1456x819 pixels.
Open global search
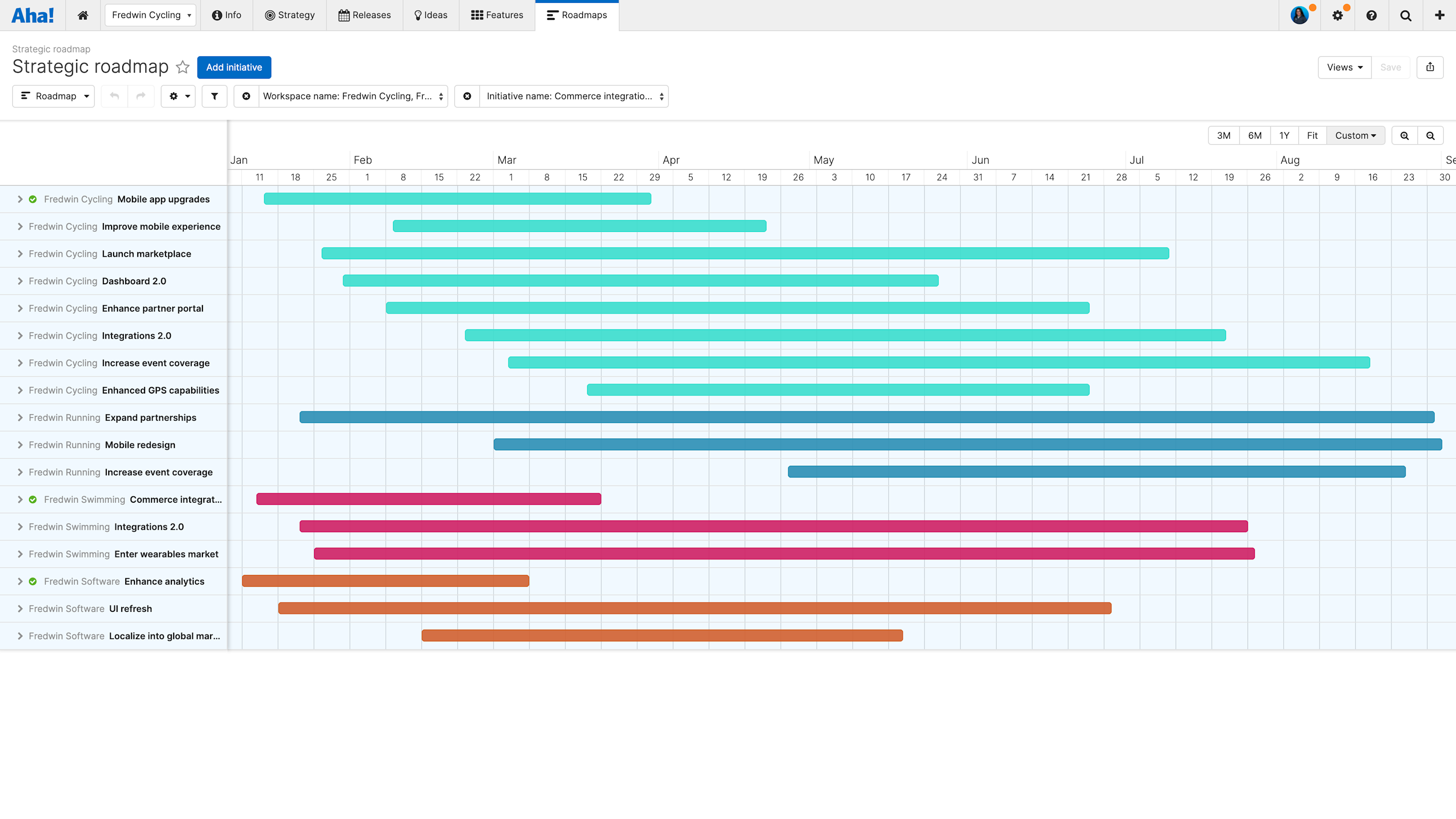click(x=1406, y=15)
